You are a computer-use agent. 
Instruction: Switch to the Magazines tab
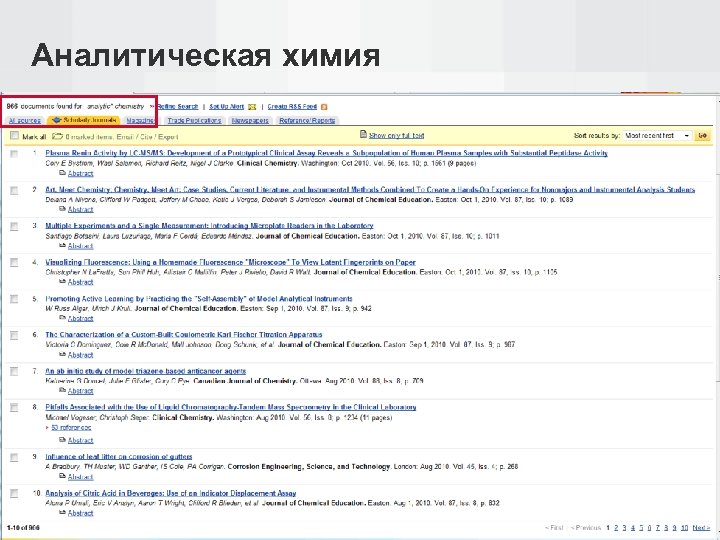[141, 120]
